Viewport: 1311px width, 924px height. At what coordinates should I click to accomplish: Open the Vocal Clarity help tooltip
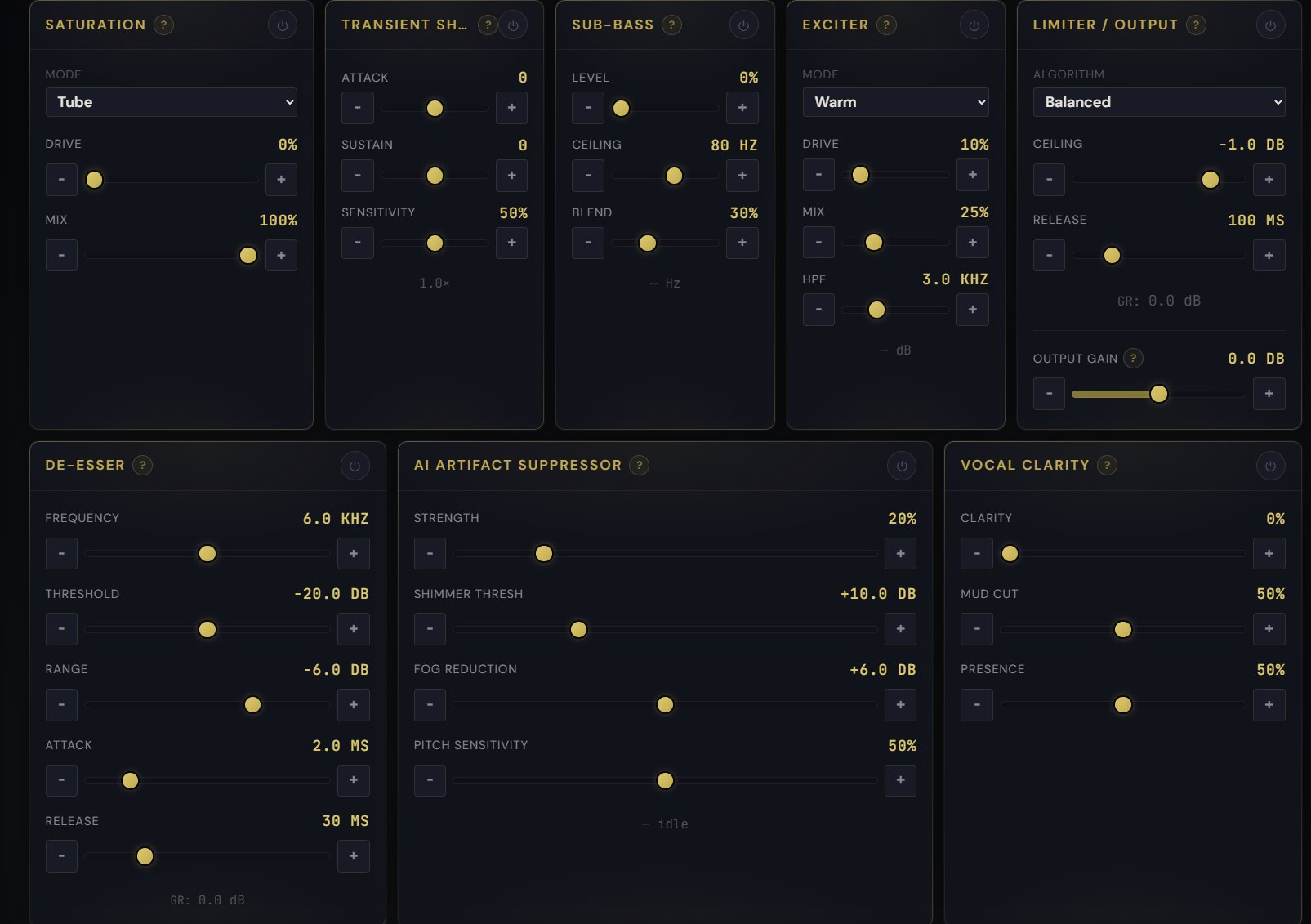tap(1107, 465)
